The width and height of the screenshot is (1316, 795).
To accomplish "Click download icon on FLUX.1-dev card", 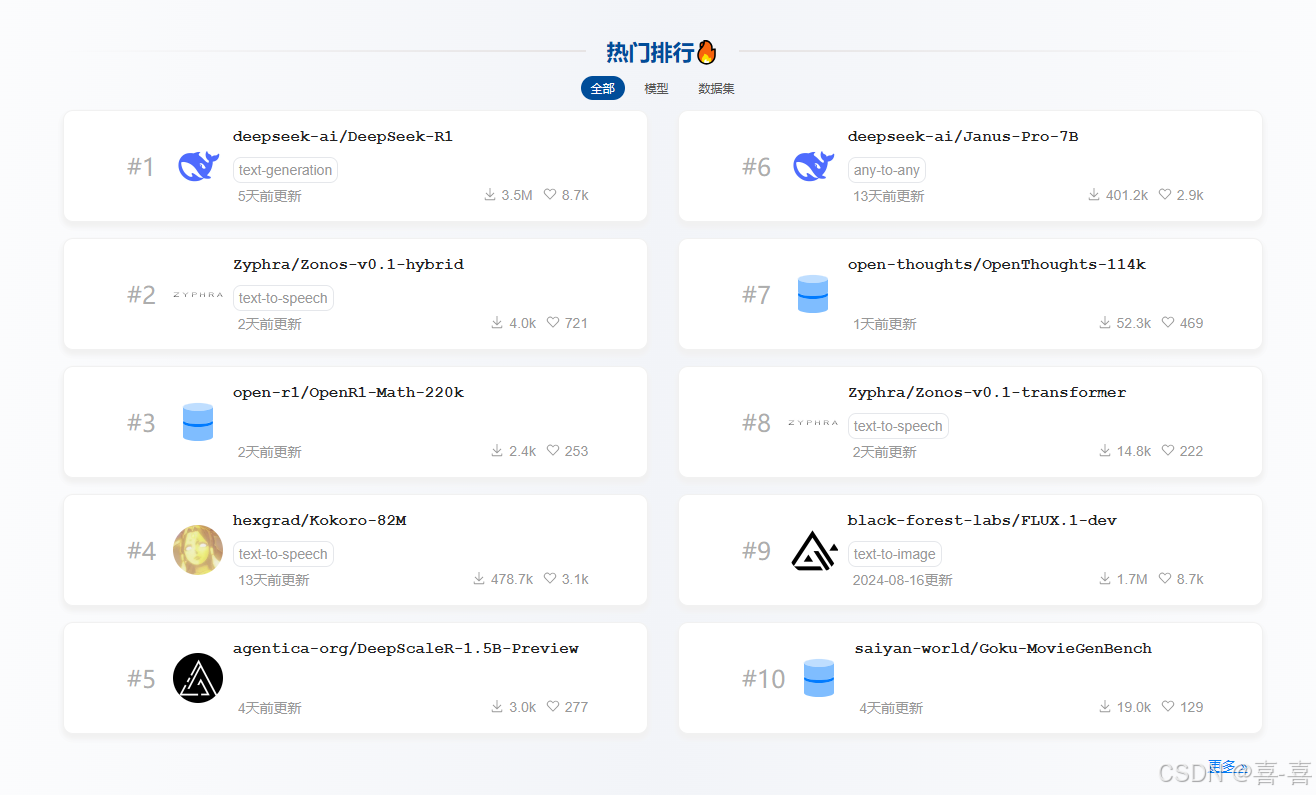I will click(x=1105, y=579).
